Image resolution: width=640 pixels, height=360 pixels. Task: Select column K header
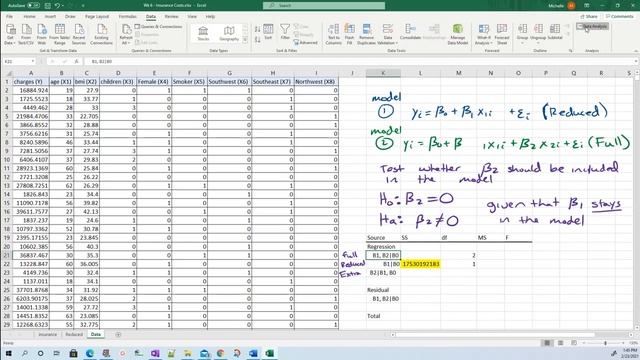(383, 73)
